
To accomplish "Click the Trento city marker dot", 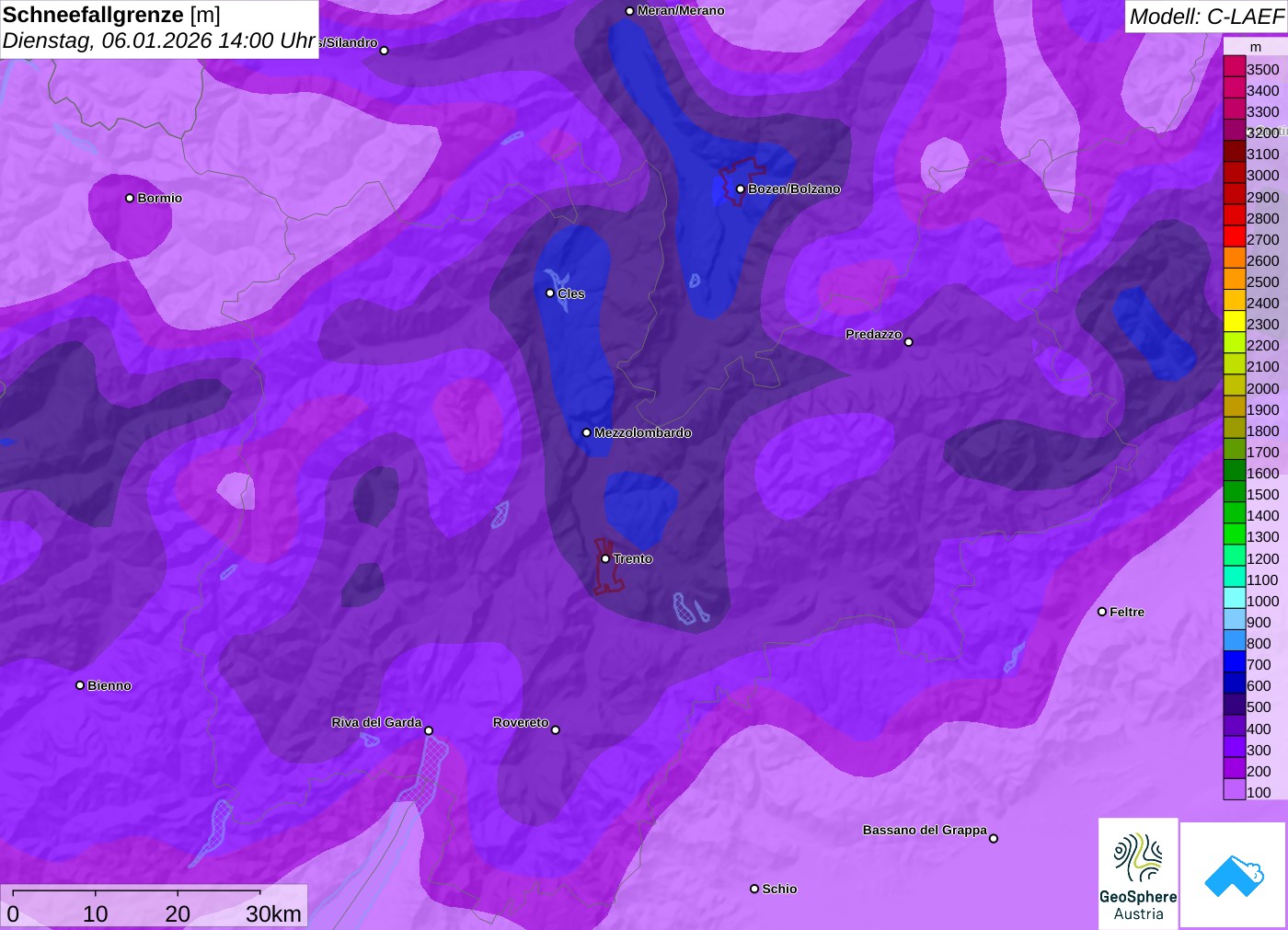I will pyautogui.click(x=605, y=558).
